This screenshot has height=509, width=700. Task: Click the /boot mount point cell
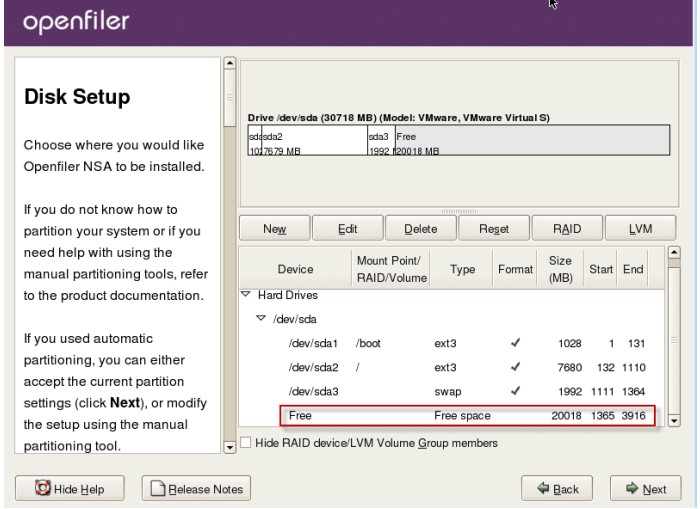point(368,343)
